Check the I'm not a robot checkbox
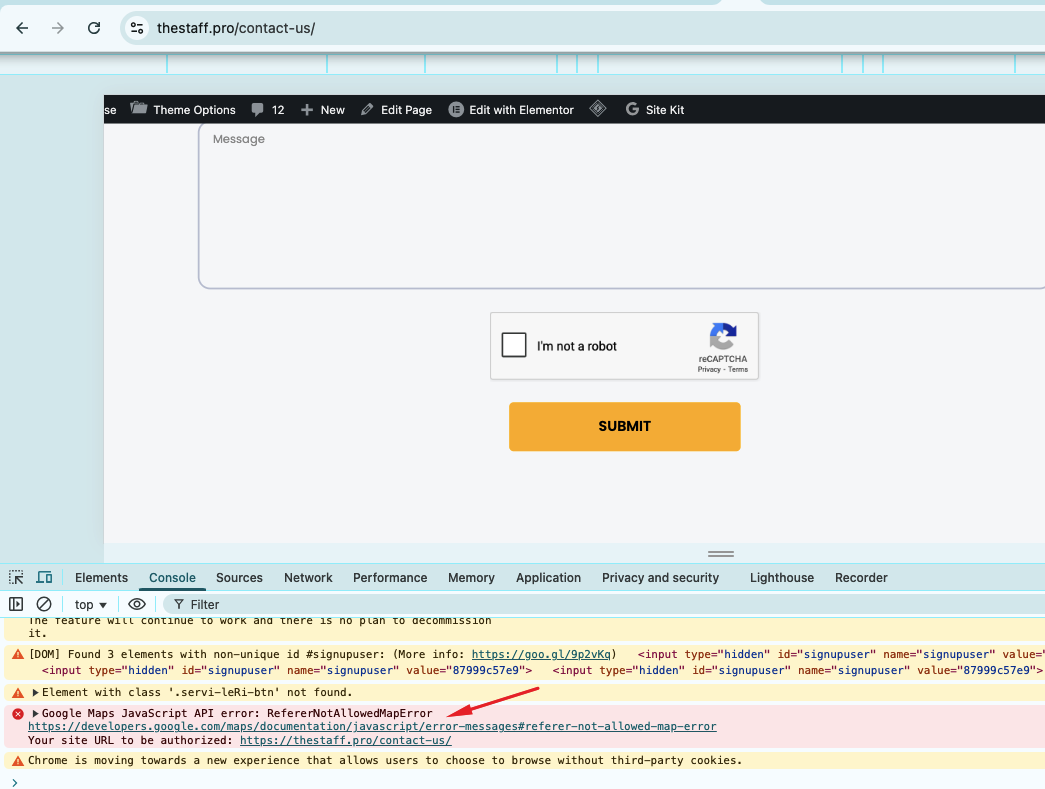The width and height of the screenshot is (1045, 789). pyautogui.click(x=514, y=345)
